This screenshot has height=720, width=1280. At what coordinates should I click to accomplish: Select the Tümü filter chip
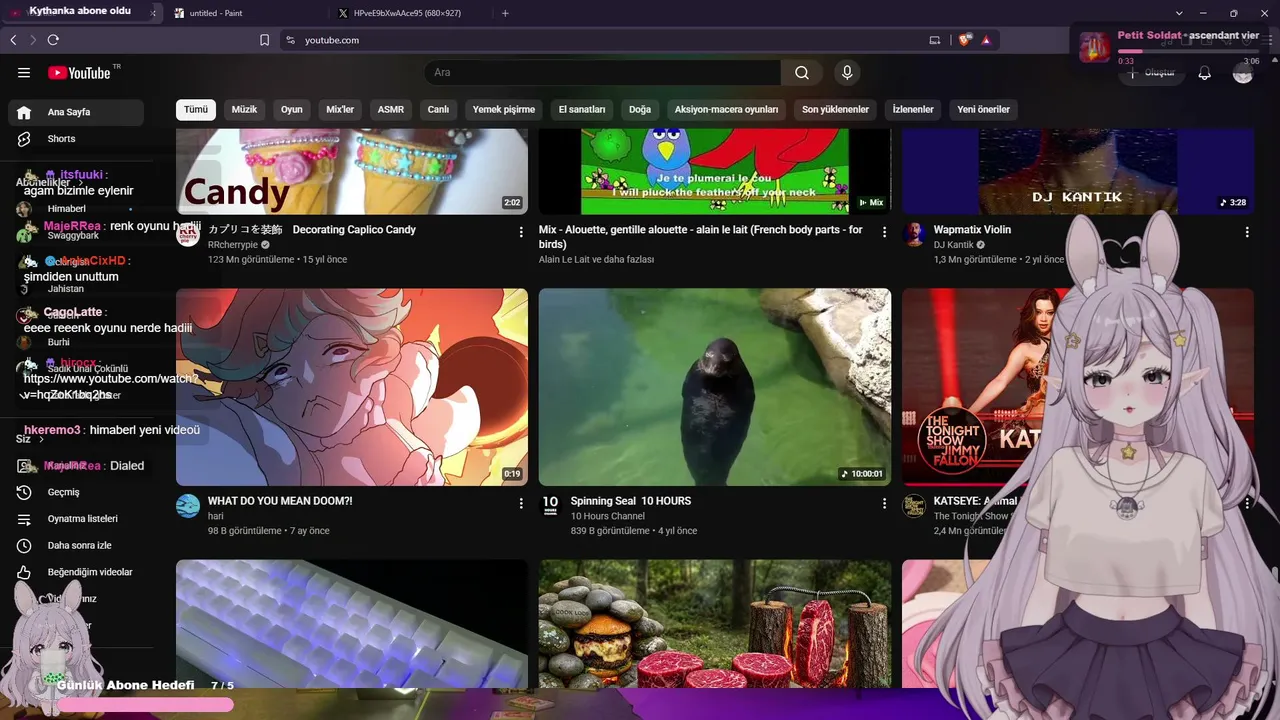(x=196, y=110)
